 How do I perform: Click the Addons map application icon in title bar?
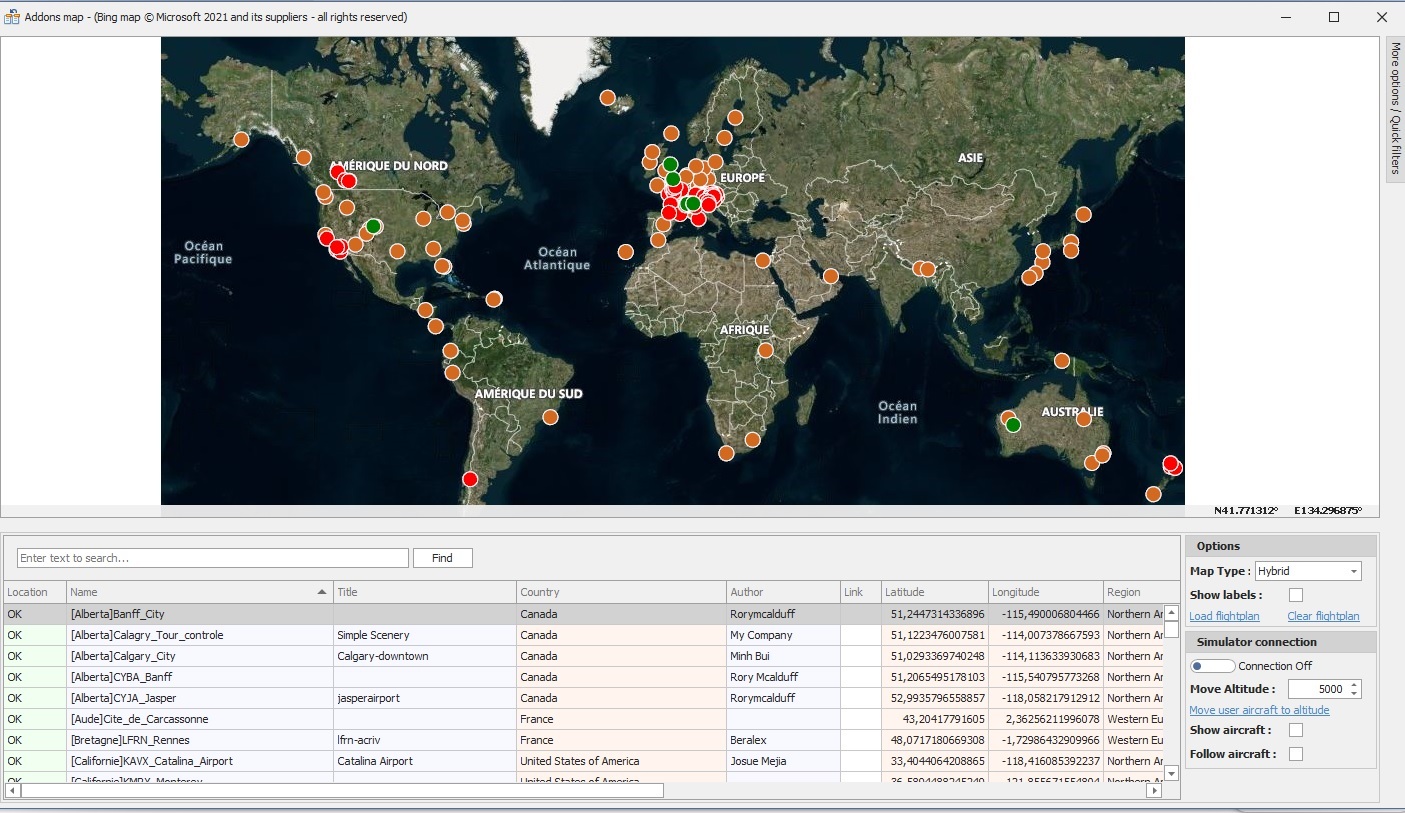(12, 17)
